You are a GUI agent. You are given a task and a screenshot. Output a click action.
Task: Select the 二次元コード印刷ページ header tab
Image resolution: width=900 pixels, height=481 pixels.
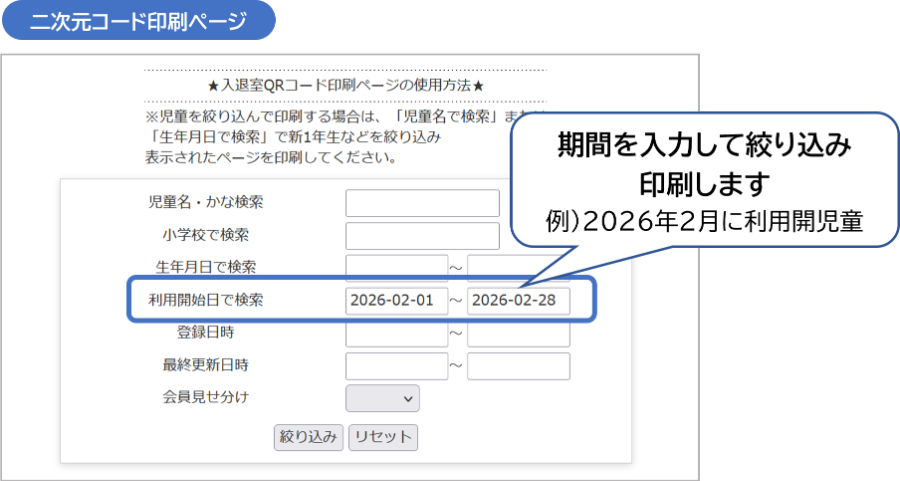pos(138,21)
